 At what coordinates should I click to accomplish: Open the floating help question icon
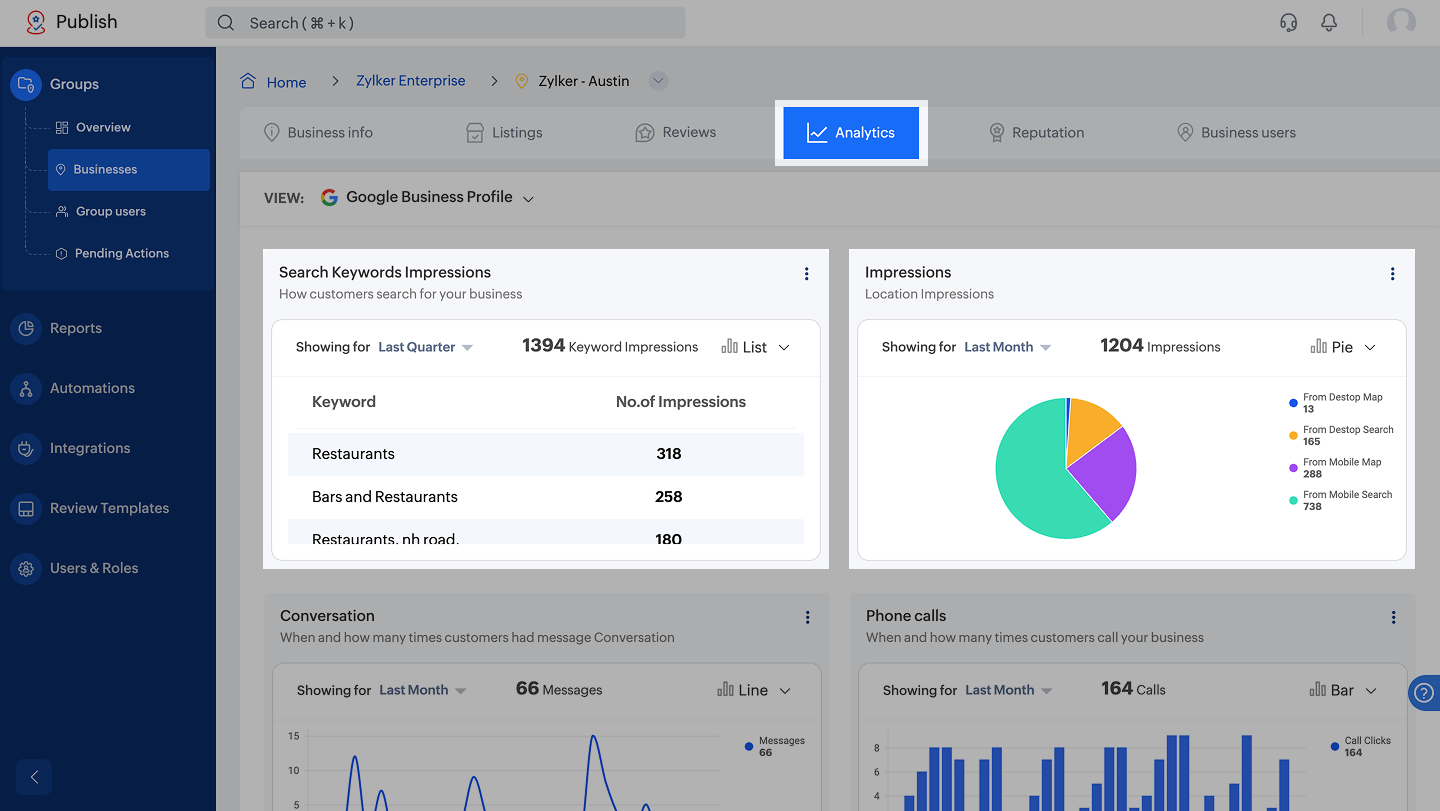pos(1424,693)
